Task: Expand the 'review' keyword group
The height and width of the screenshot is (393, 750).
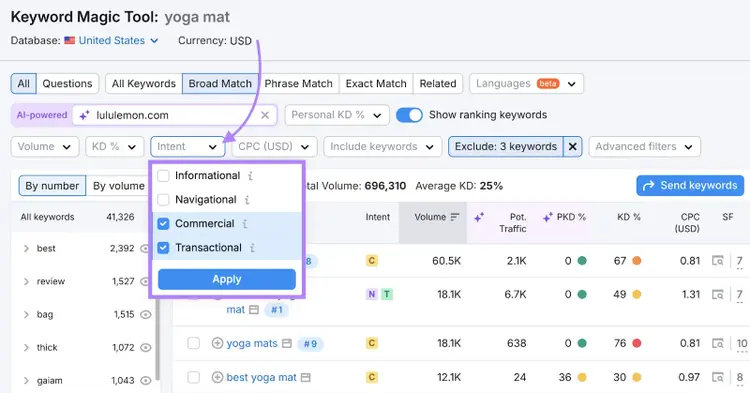Action: point(26,282)
